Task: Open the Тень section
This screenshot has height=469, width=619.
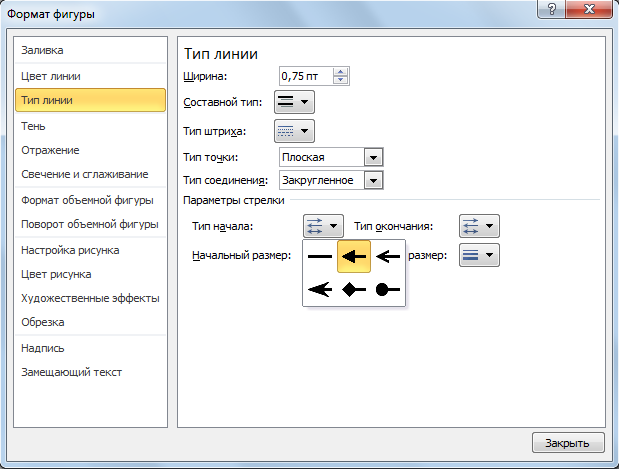Action: 90,126
